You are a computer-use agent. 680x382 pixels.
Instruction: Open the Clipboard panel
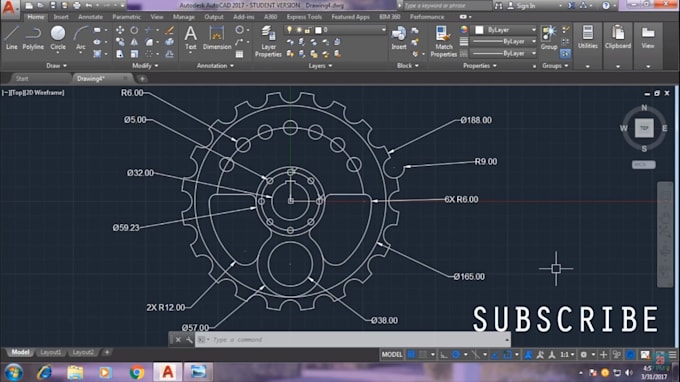[x=618, y=37]
